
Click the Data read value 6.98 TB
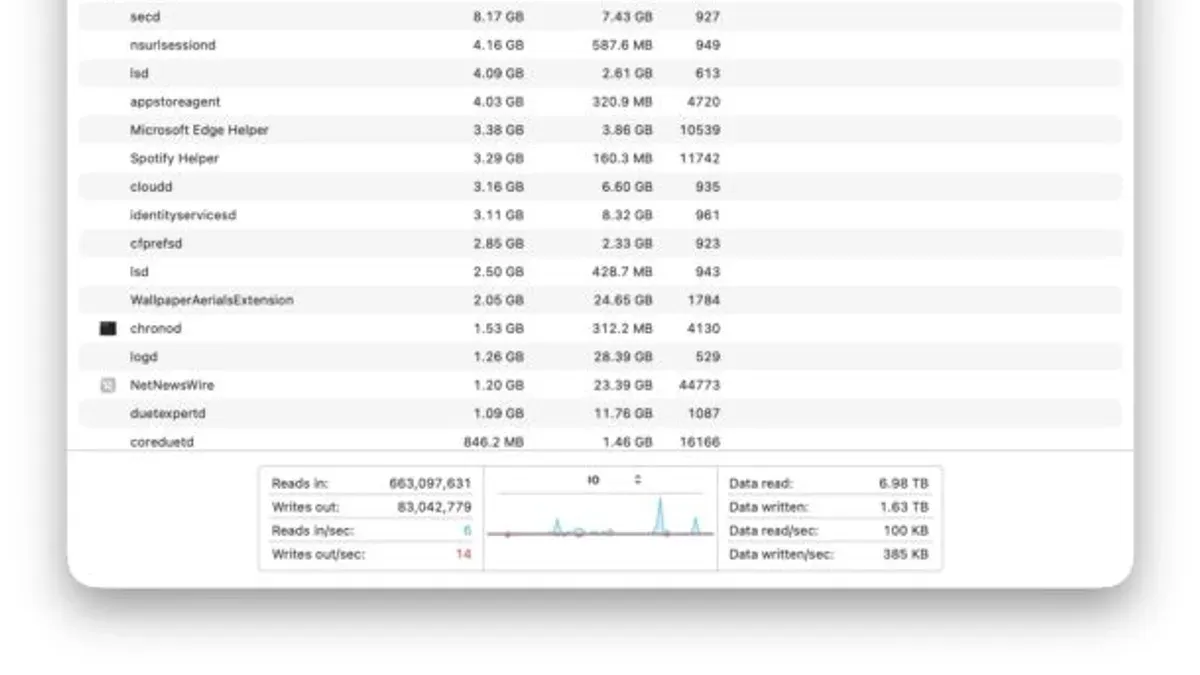(x=904, y=483)
